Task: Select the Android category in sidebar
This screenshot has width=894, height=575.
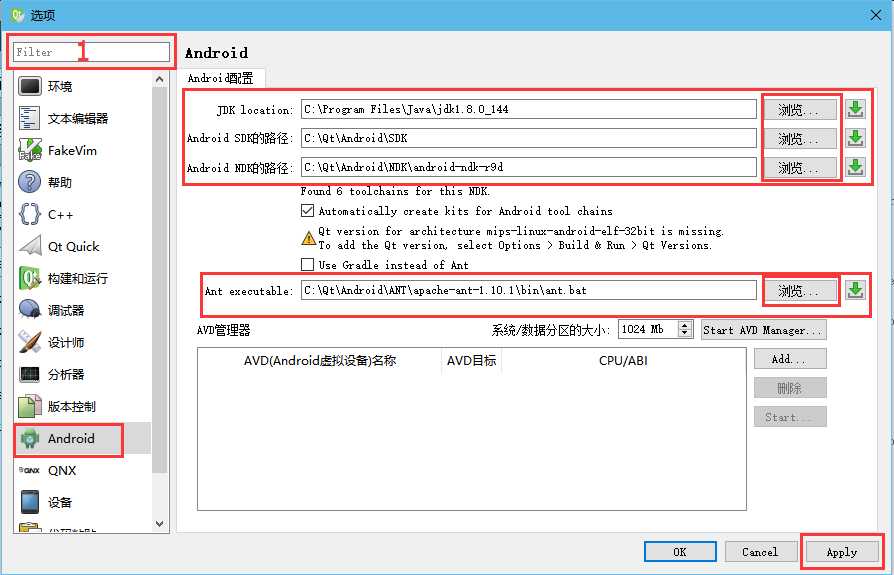Action: (x=83, y=438)
